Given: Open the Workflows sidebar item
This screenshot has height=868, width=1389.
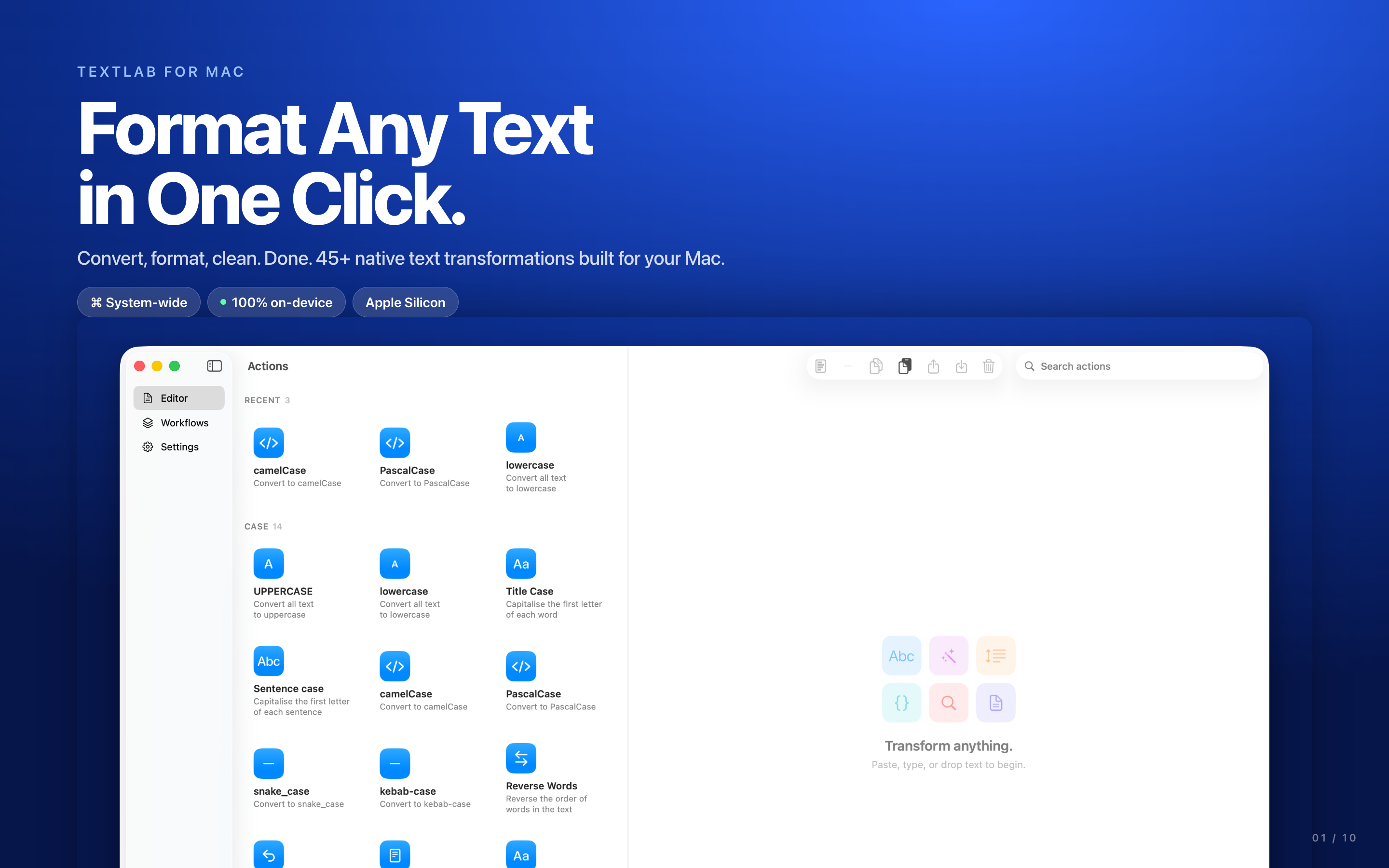Looking at the screenshot, I should (x=178, y=422).
